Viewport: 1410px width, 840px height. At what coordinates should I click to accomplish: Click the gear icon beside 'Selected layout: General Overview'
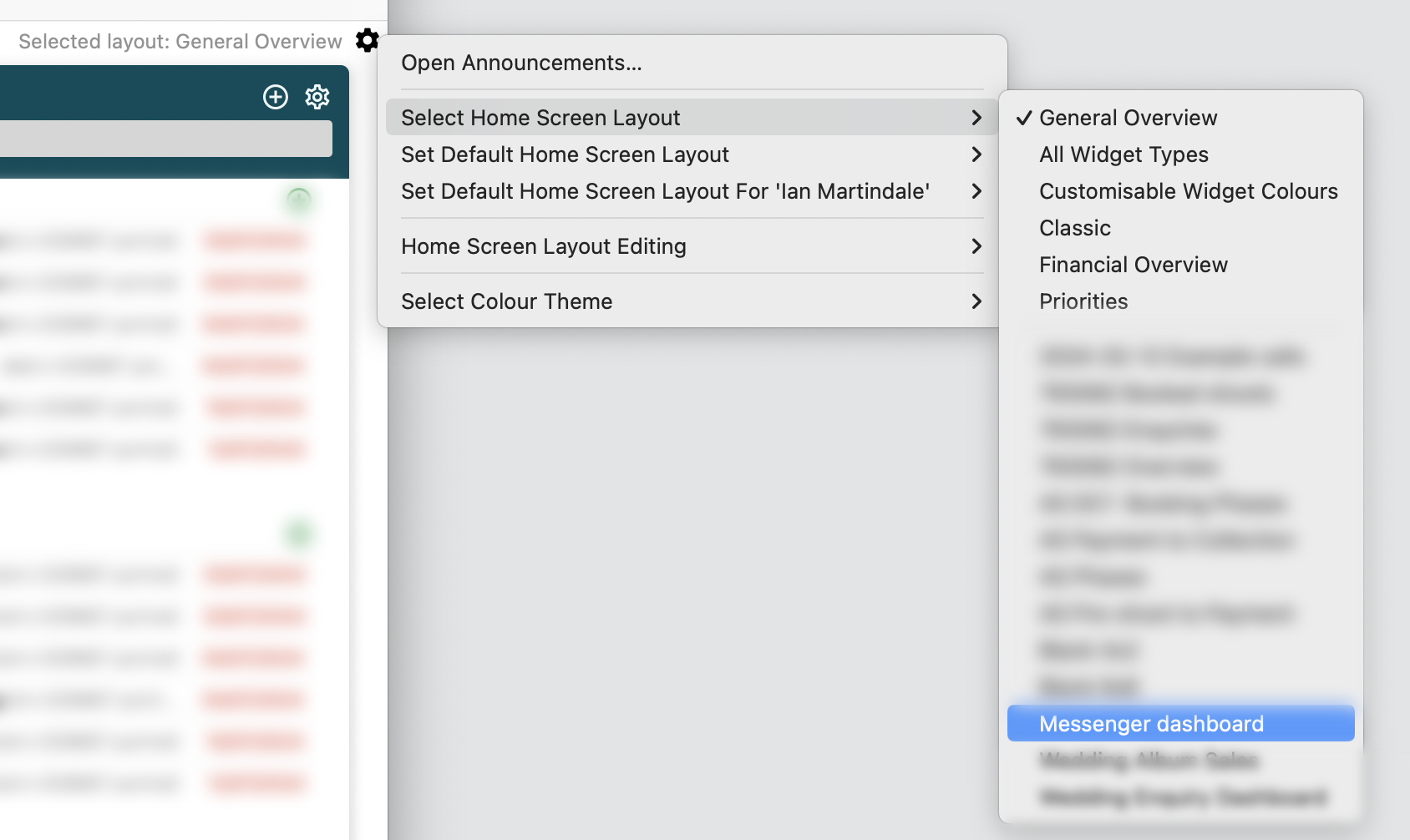click(368, 40)
